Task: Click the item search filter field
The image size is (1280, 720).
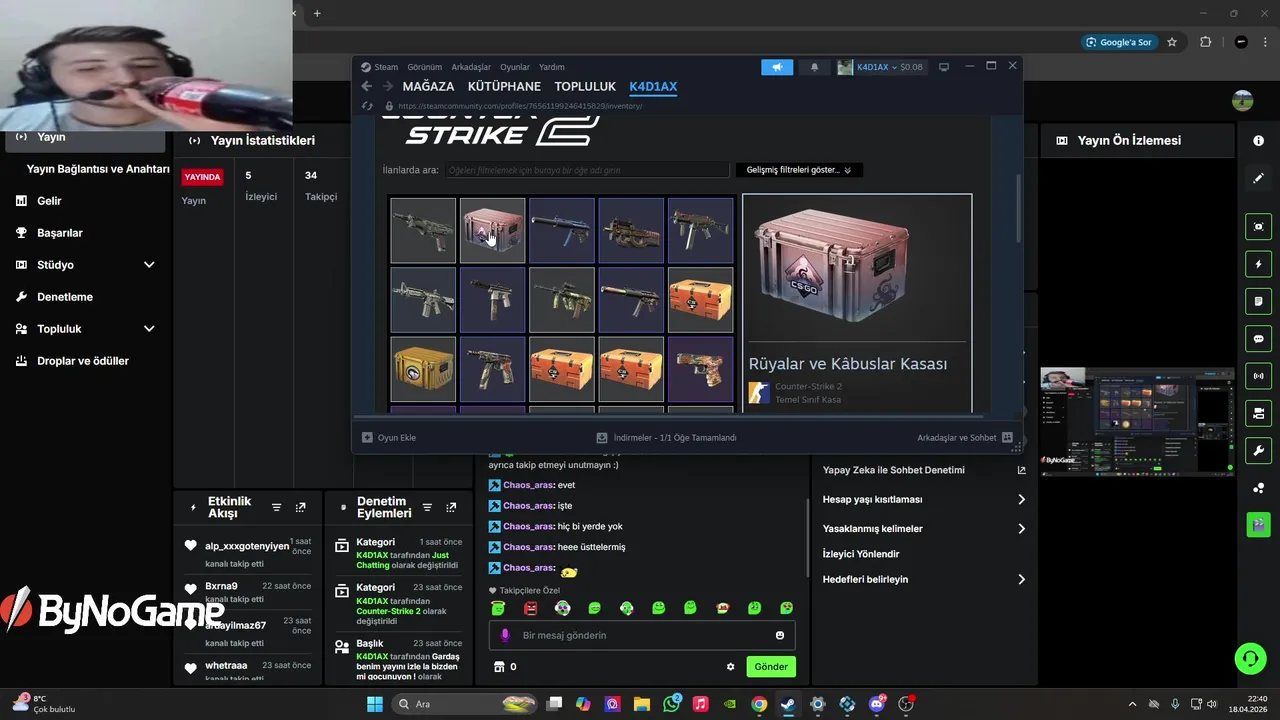Action: click(x=587, y=170)
